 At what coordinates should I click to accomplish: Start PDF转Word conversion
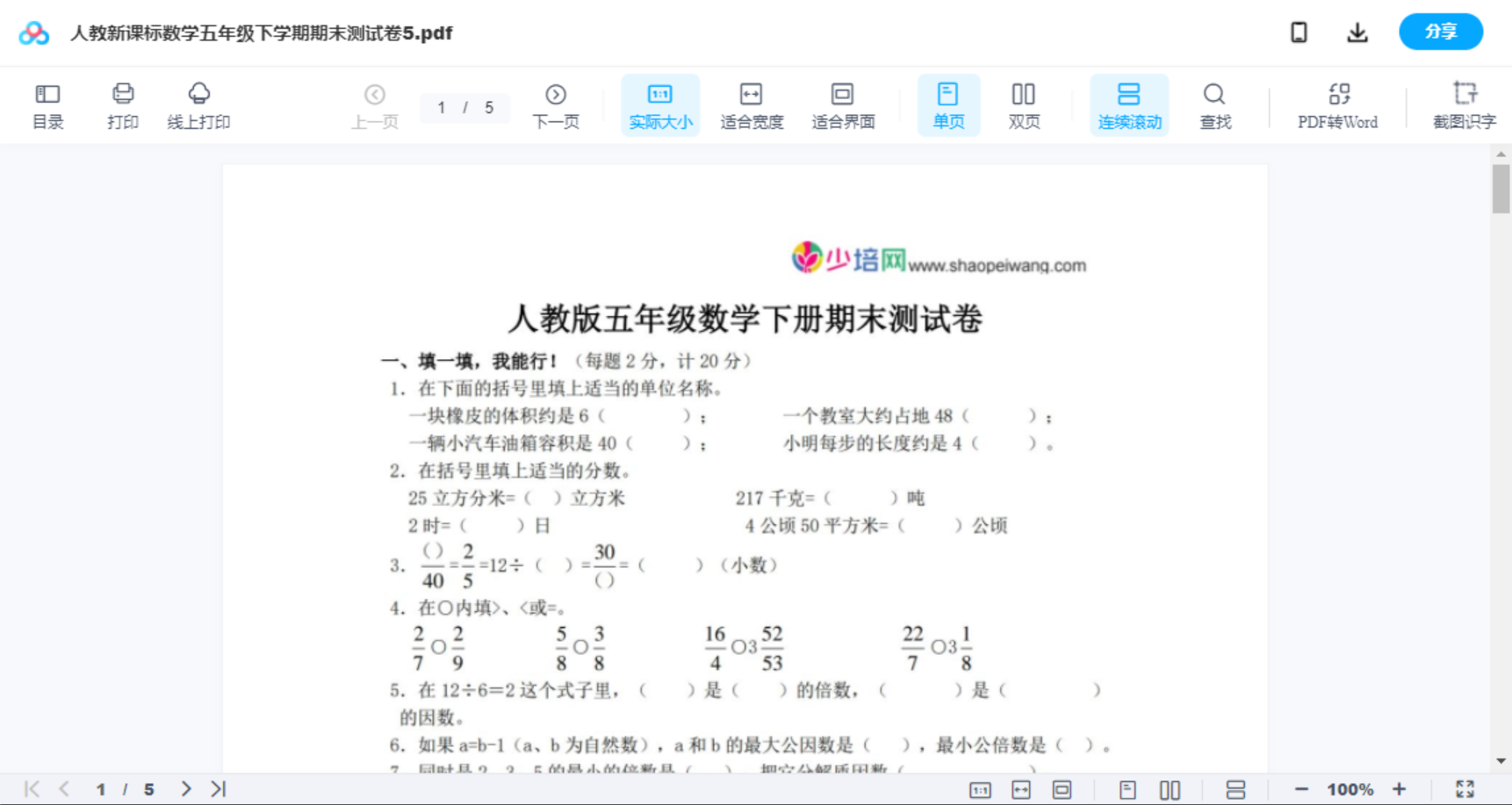[x=1336, y=104]
